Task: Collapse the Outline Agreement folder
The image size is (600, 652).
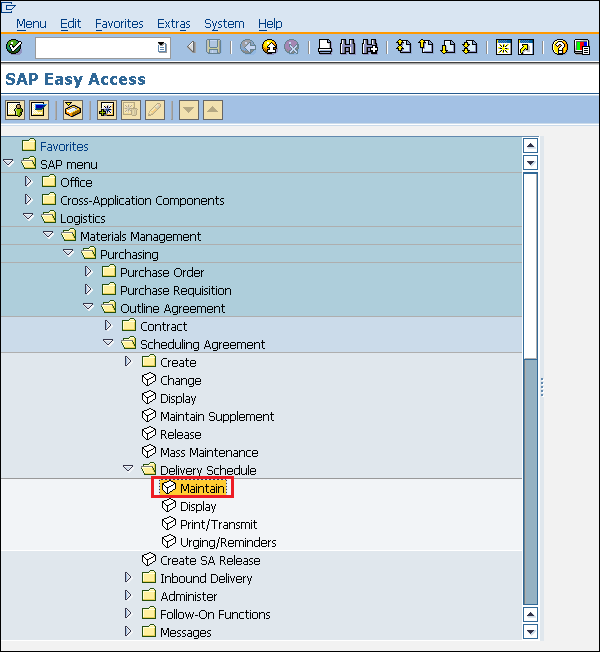Action: pyautogui.click(x=88, y=307)
